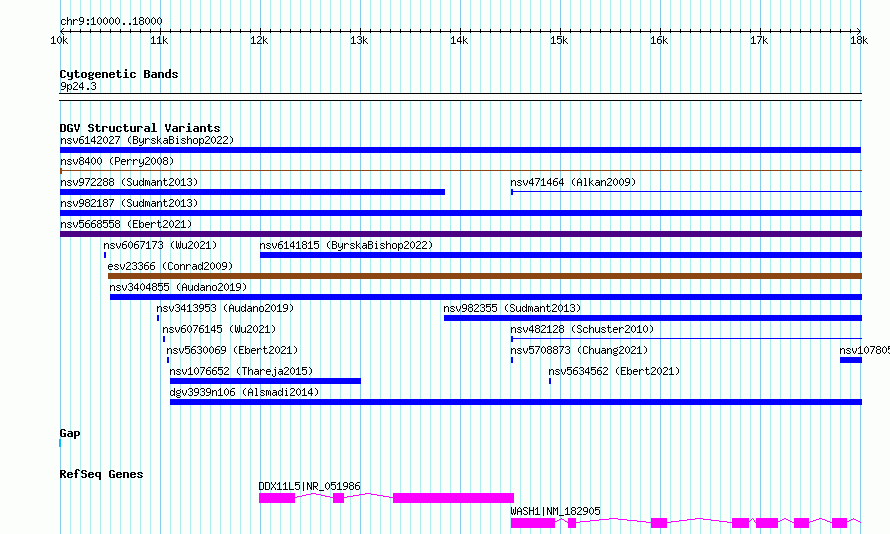Open the nsv3413953 (Audano2019) label
Screen dimensions: 890x534
point(225,308)
